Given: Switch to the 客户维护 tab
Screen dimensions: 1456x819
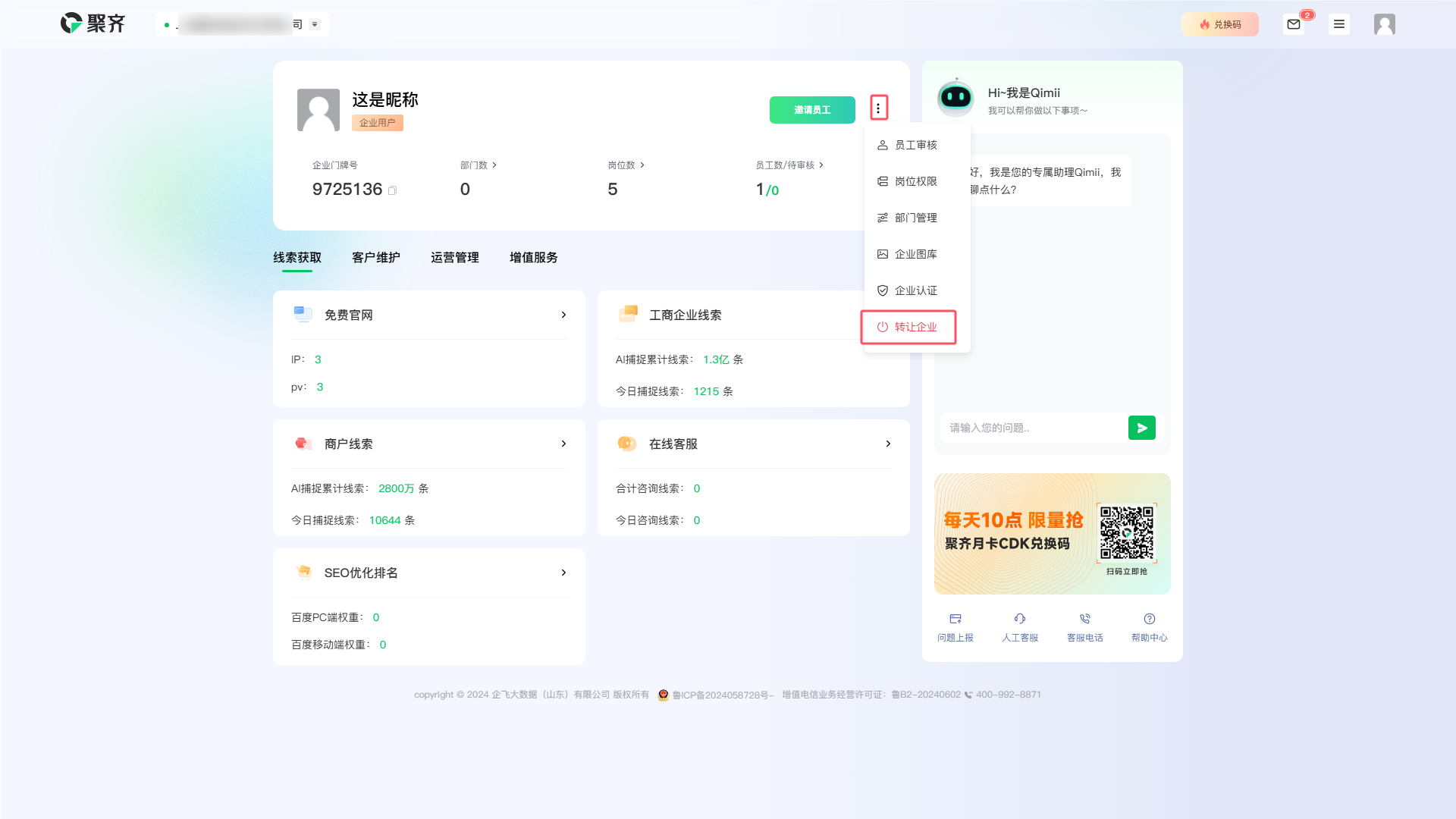Looking at the screenshot, I should point(376,258).
